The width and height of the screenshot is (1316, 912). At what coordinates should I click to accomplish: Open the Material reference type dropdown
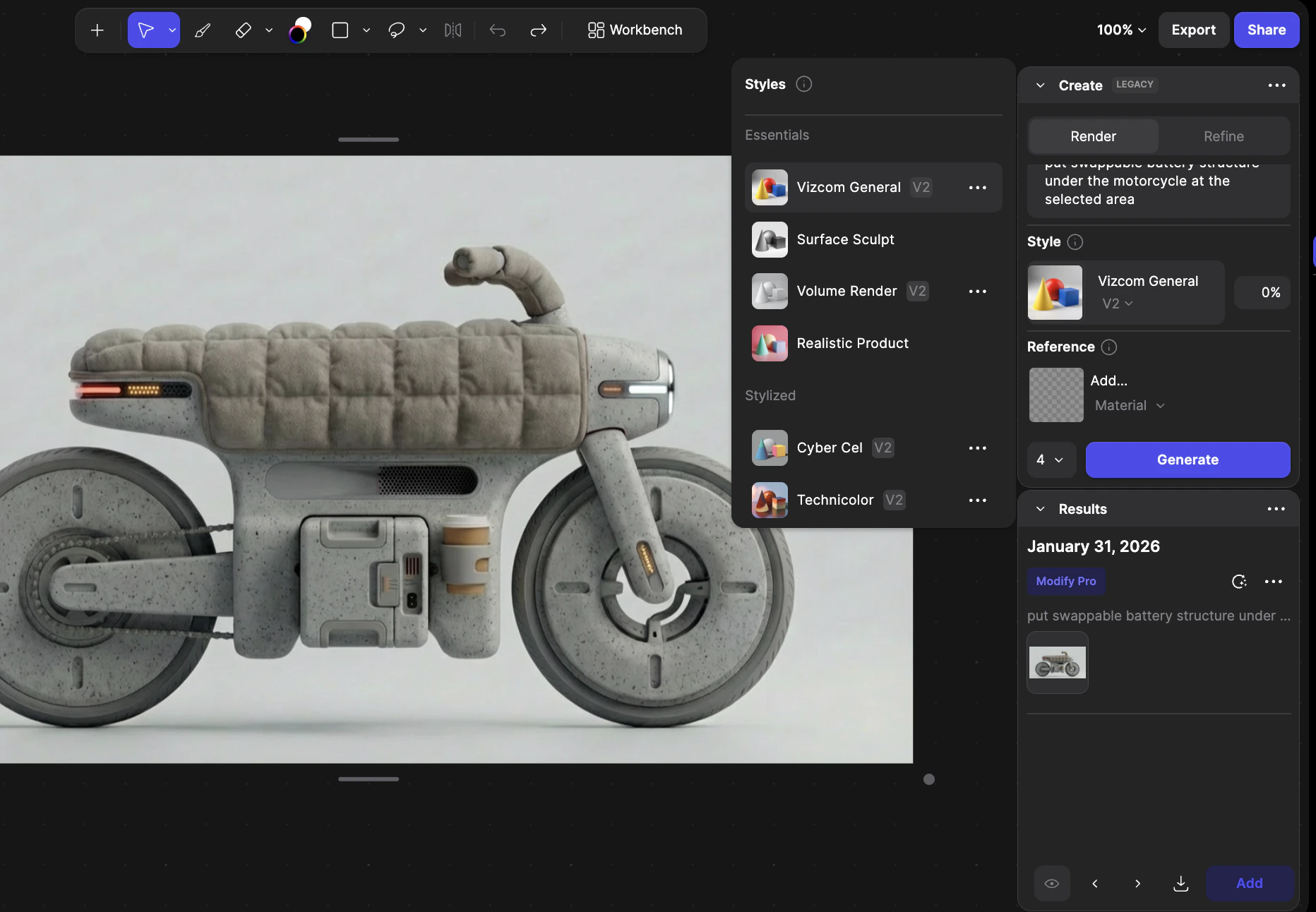tap(1129, 405)
